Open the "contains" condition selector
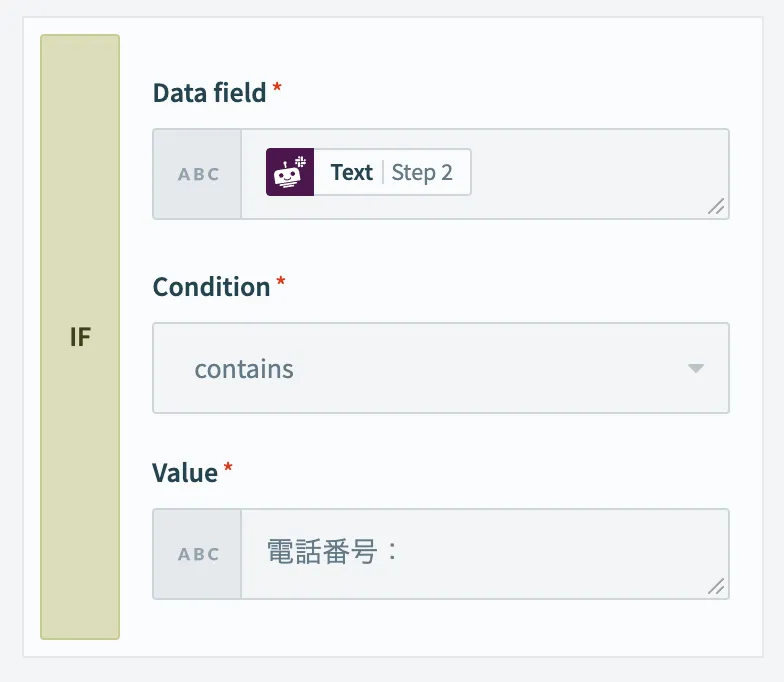This screenshot has width=784, height=682. pyautogui.click(x=440, y=368)
